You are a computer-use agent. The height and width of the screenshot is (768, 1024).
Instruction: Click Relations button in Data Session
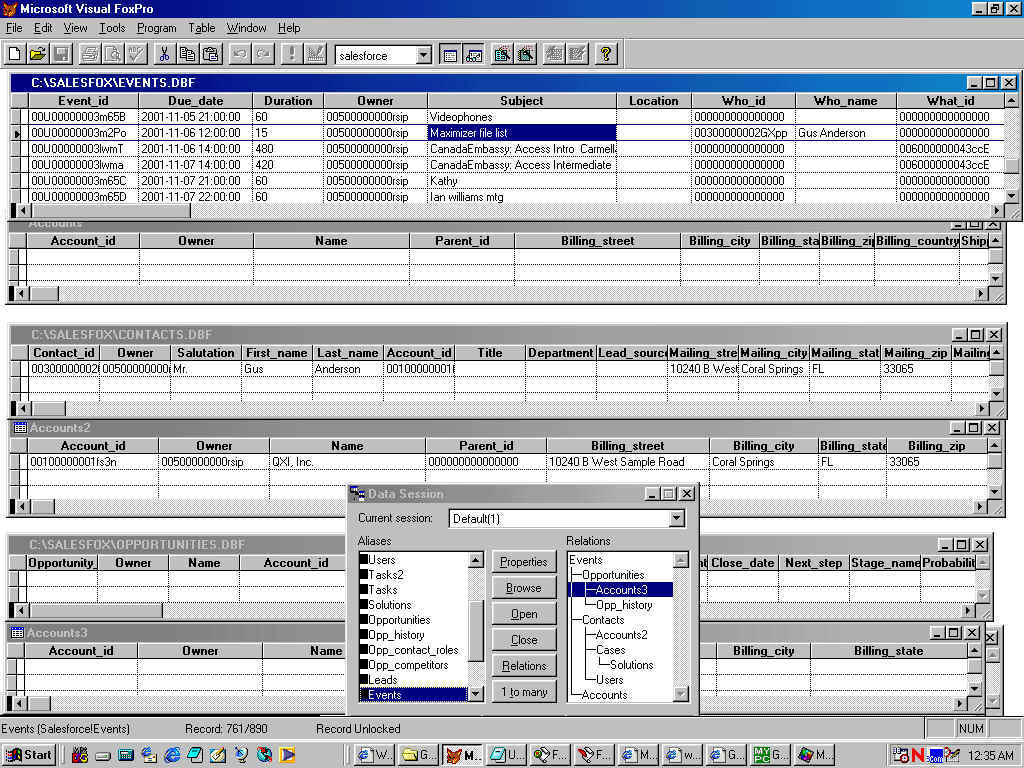[x=524, y=666]
